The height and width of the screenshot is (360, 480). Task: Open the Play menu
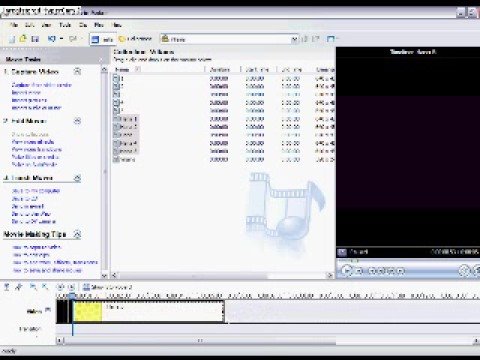point(99,25)
